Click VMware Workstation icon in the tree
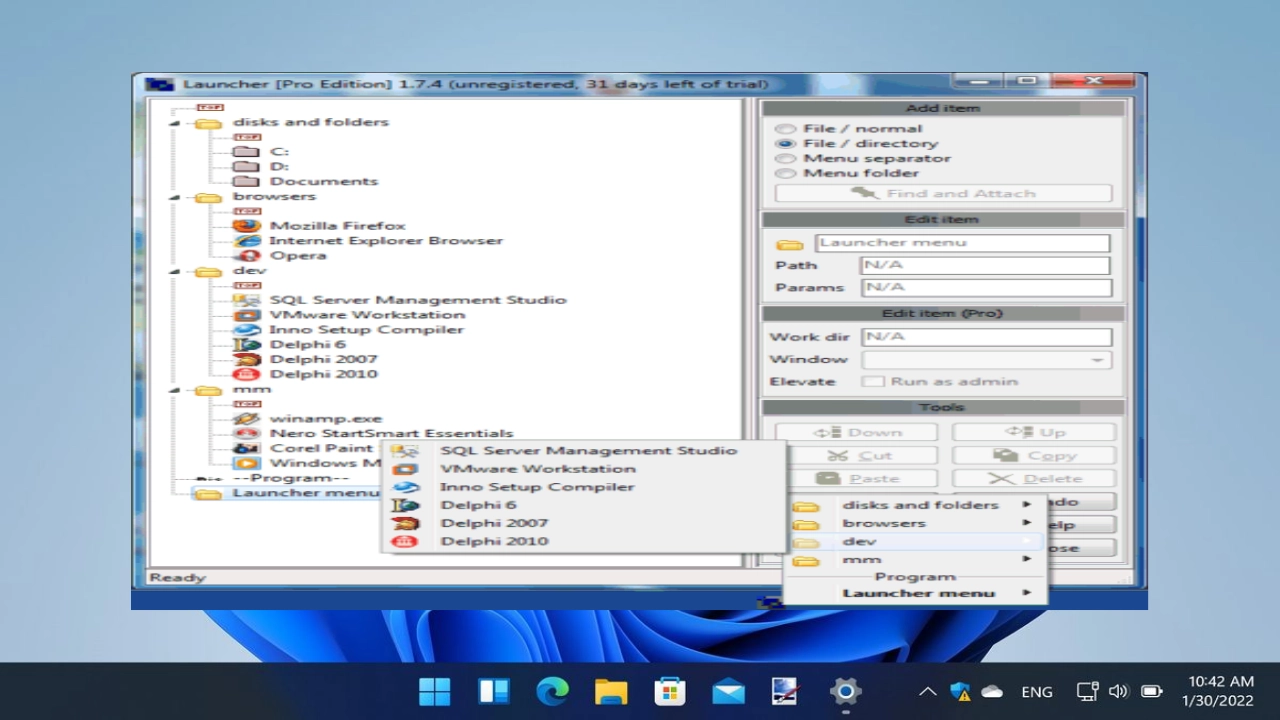The image size is (1280, 720). pyautogui.click(x=246, y=315)
